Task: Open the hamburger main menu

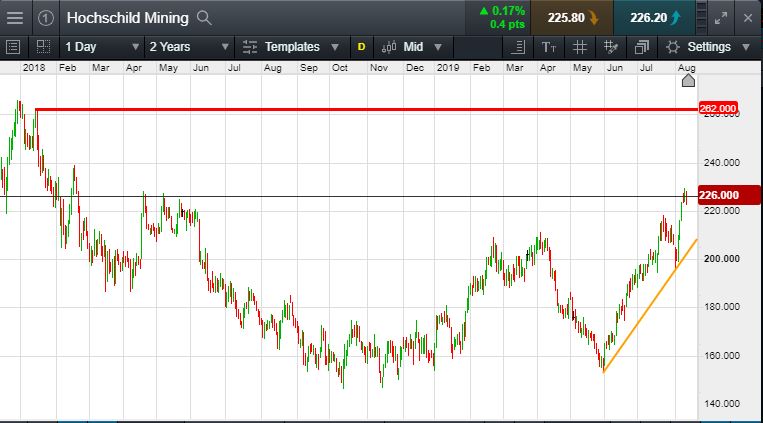Action: [x=15, y=18]
